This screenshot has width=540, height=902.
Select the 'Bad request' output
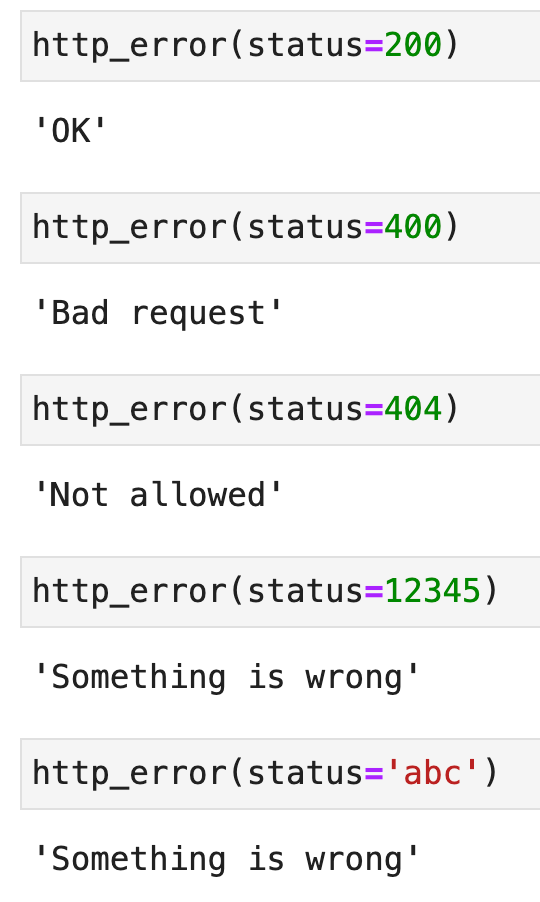[158, 314]
